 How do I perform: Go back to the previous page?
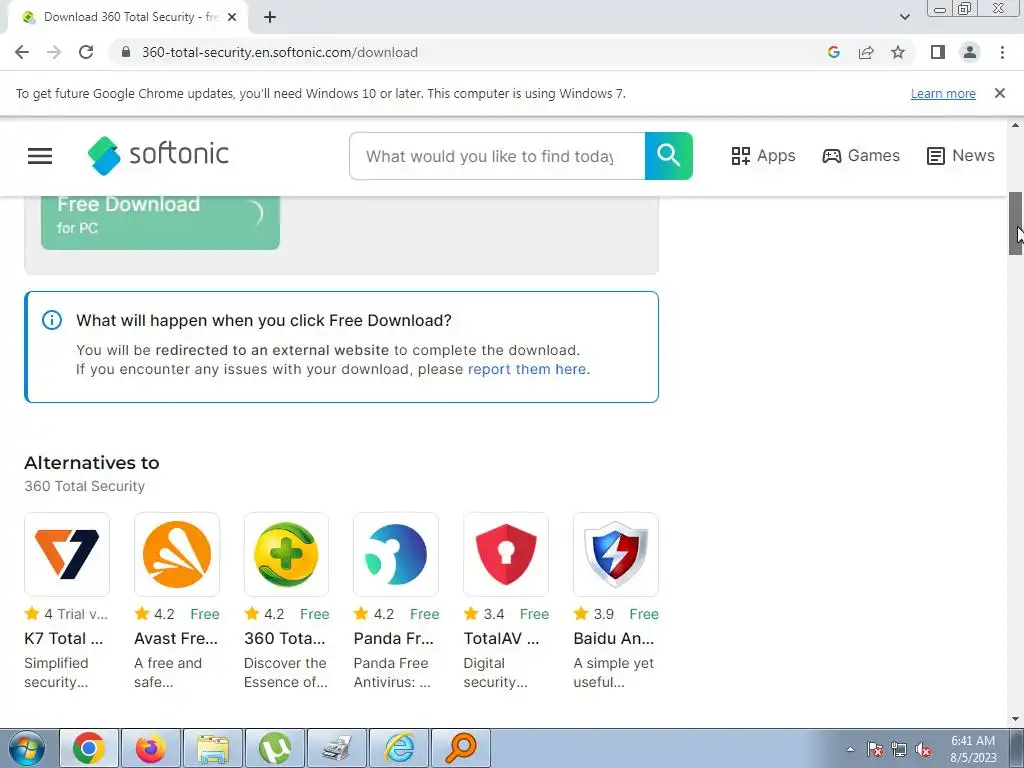coord(22,52)
